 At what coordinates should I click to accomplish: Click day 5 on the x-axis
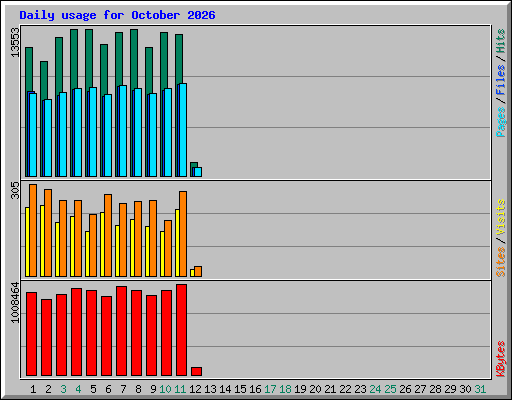pos(93,389)
